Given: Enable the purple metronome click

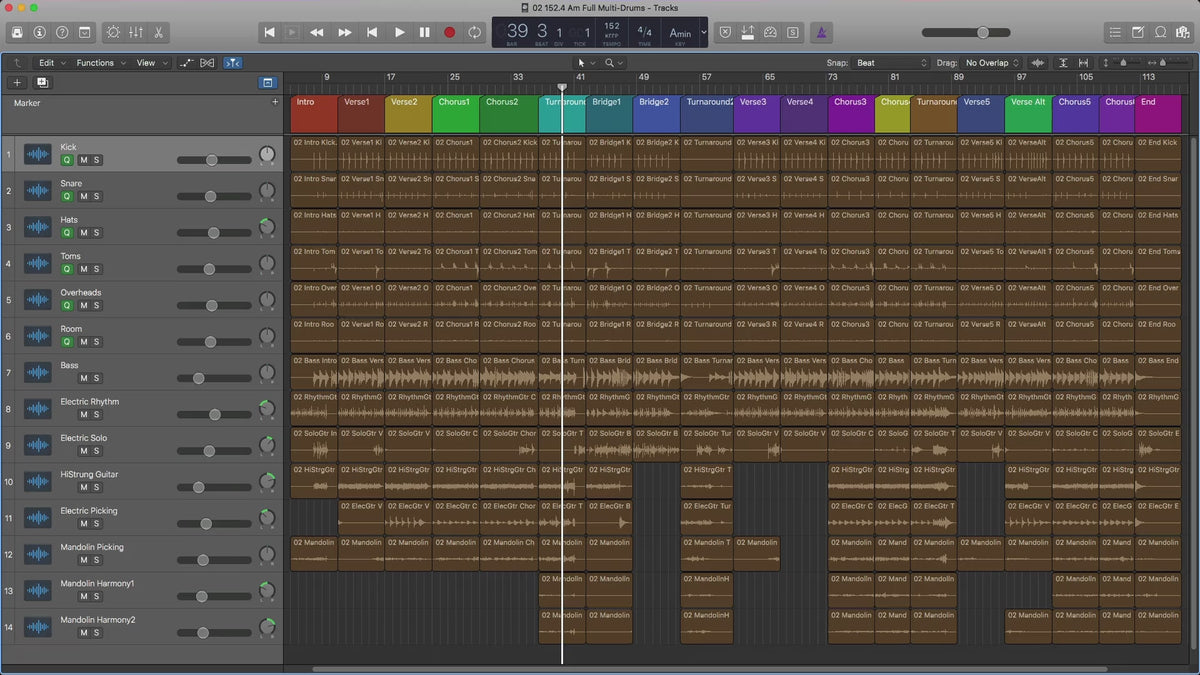Looking at the screenshot, I should [x=820, y=32].
